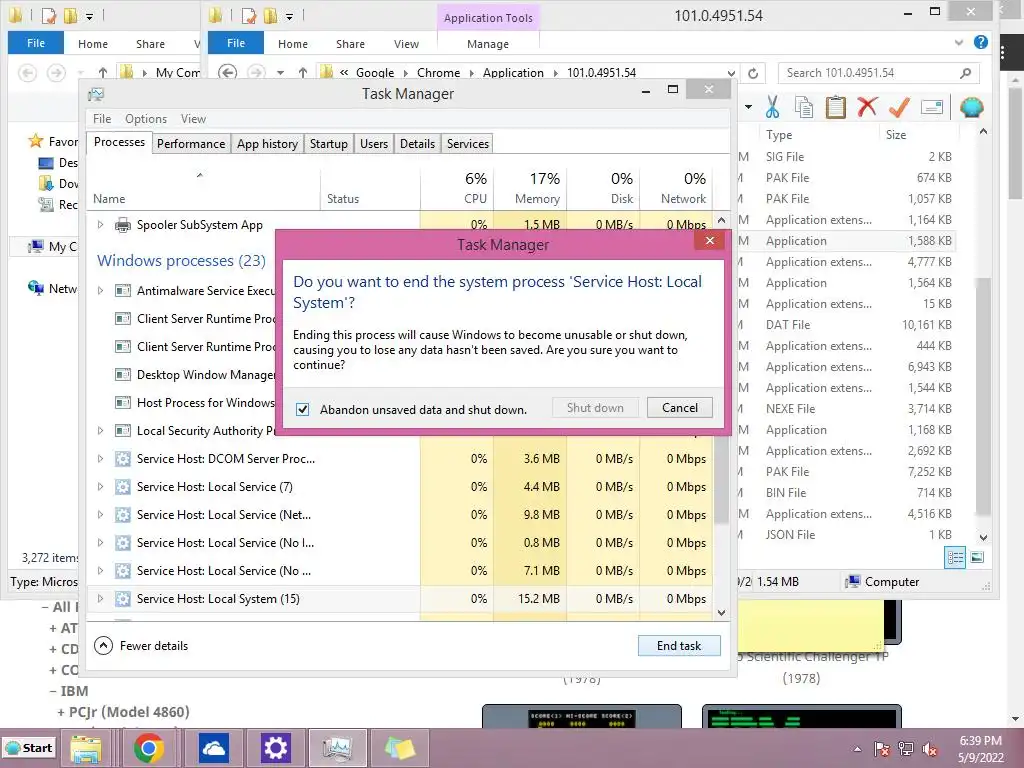Click the Paste clipboard icon in Explorer toolbar
The image size is (1024, 768).
pos(835,107)
